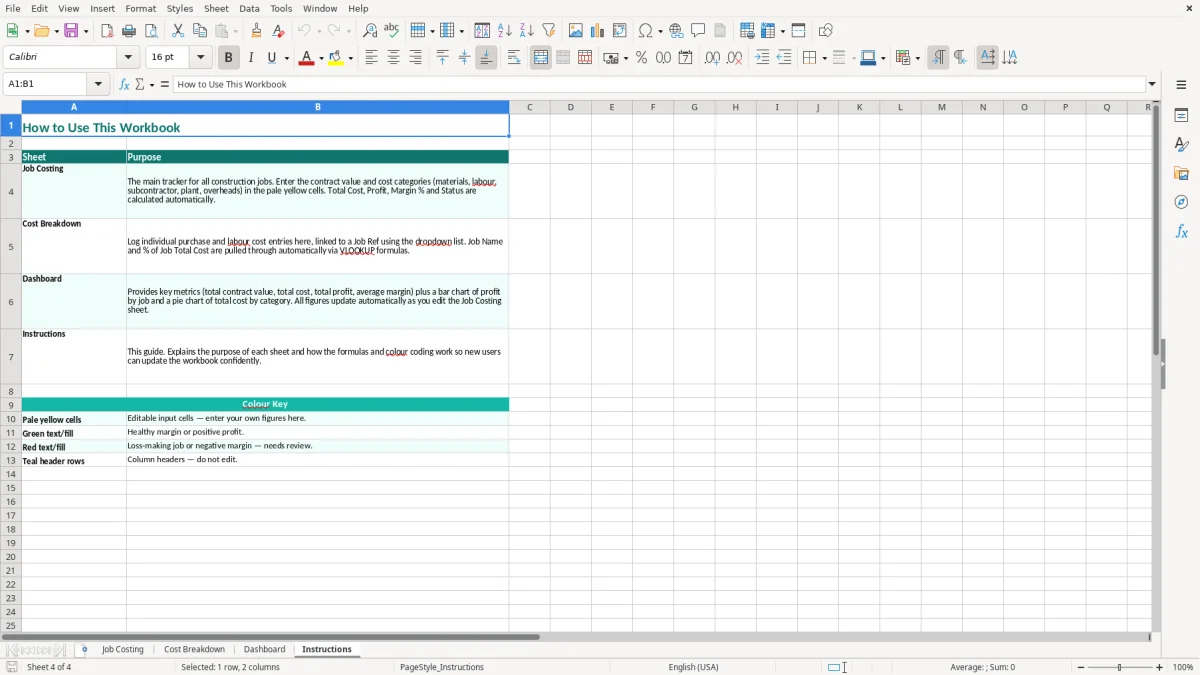Screen dimensions: 1200x675
Task: Sort ascending A to Z
Action: coord(505,31)
